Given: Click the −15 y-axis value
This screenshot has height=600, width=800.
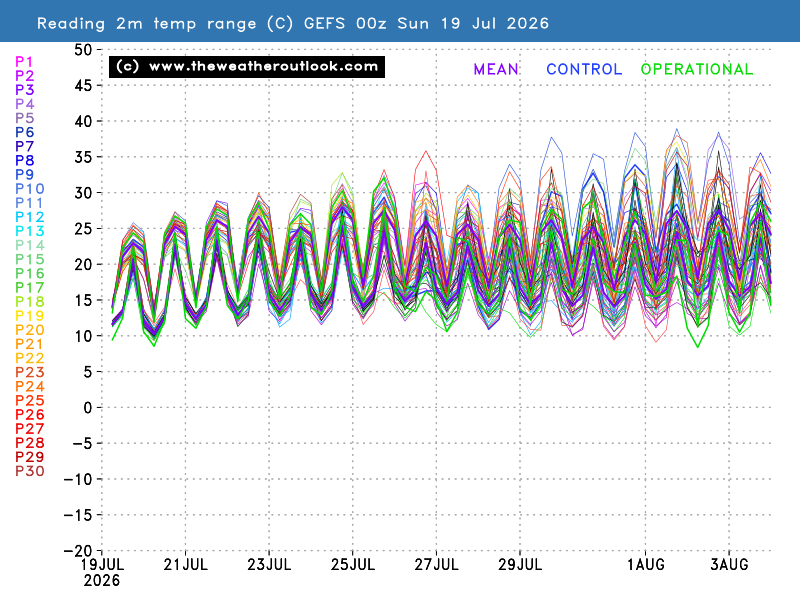Looking at the screenshot, I should tap(78, 515).
